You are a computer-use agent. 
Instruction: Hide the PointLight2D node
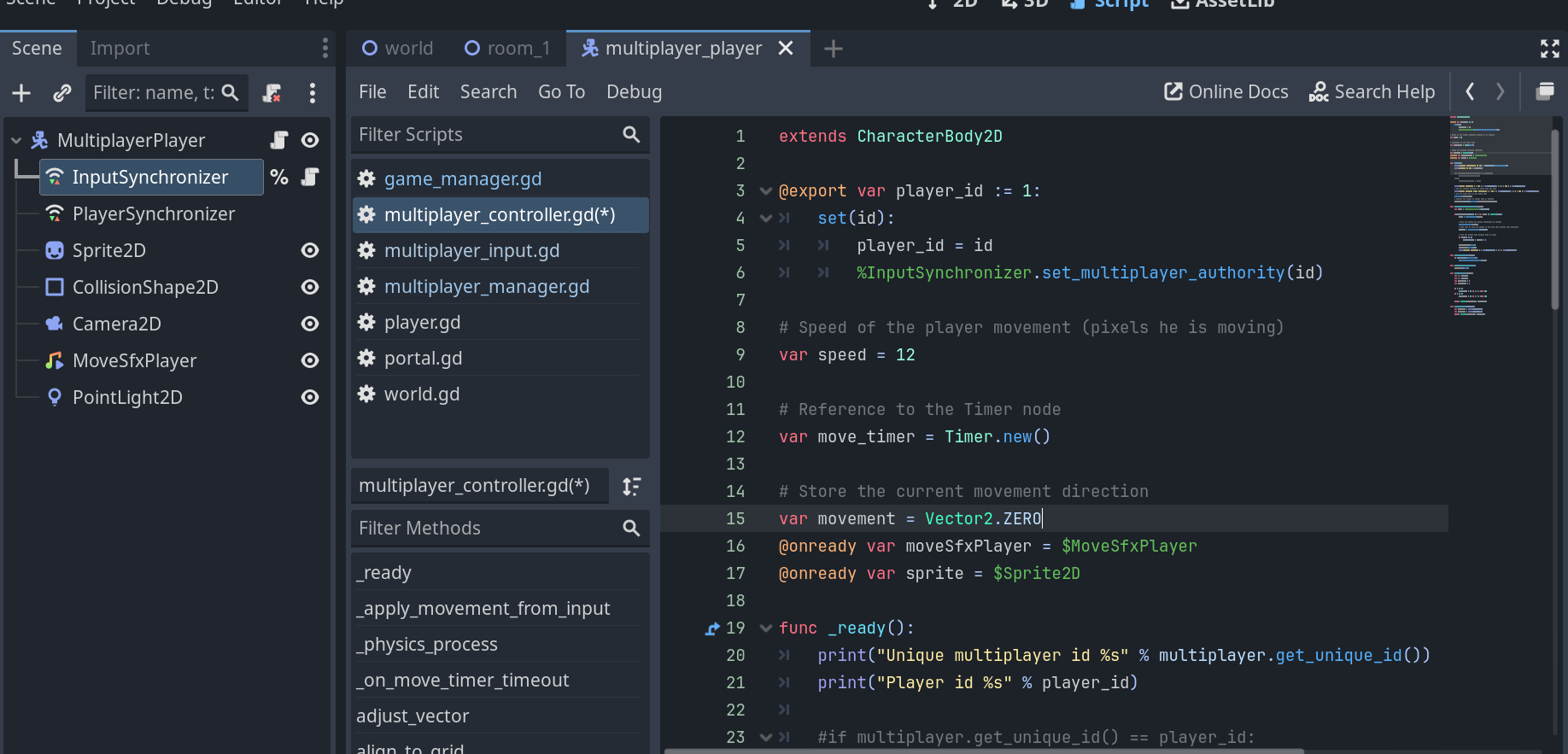point(310,397)
